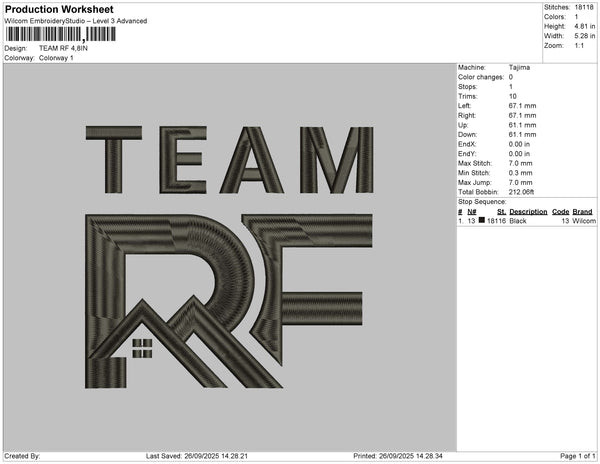Click the Black description in stop sequence row
Image resolution: width=600 pixels, height=464 pixels.
click(518, 221)
